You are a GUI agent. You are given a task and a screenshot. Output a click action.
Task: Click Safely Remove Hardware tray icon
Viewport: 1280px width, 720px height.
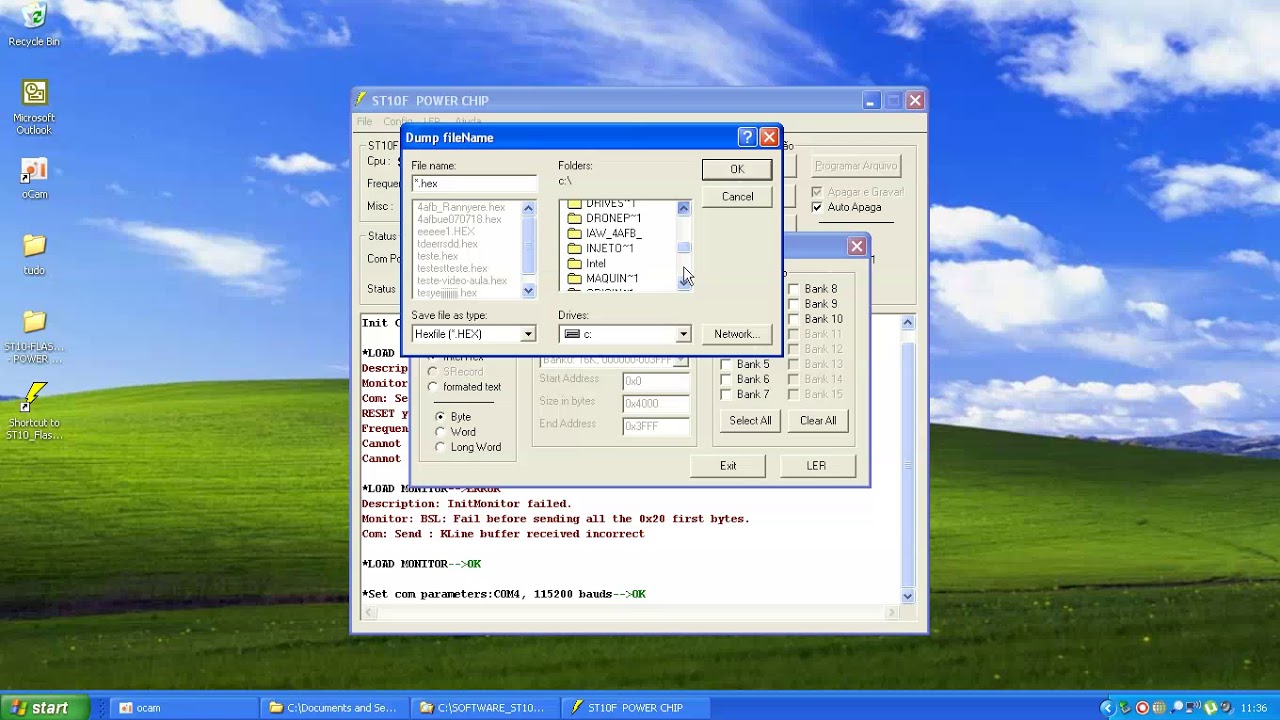[1125, 708]
